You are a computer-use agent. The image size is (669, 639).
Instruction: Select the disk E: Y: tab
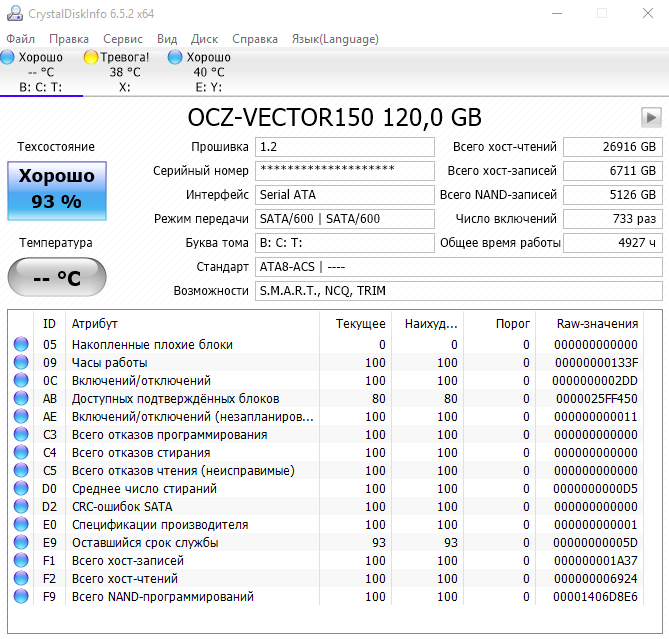pyautogui.click(x=209, y=72)
